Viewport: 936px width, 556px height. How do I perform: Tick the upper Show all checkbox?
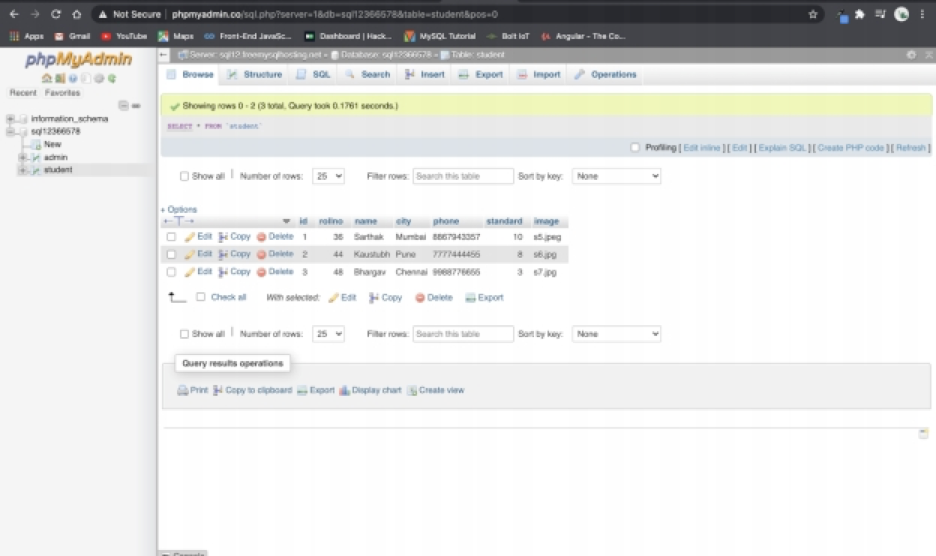pyautogui.click(x=184, y=176)
